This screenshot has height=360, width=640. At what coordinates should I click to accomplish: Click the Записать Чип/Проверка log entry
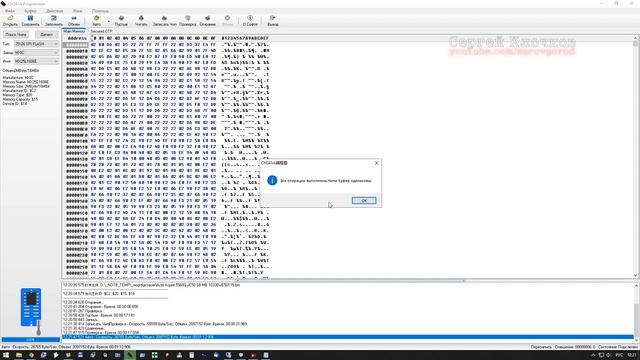click(155, 324)
